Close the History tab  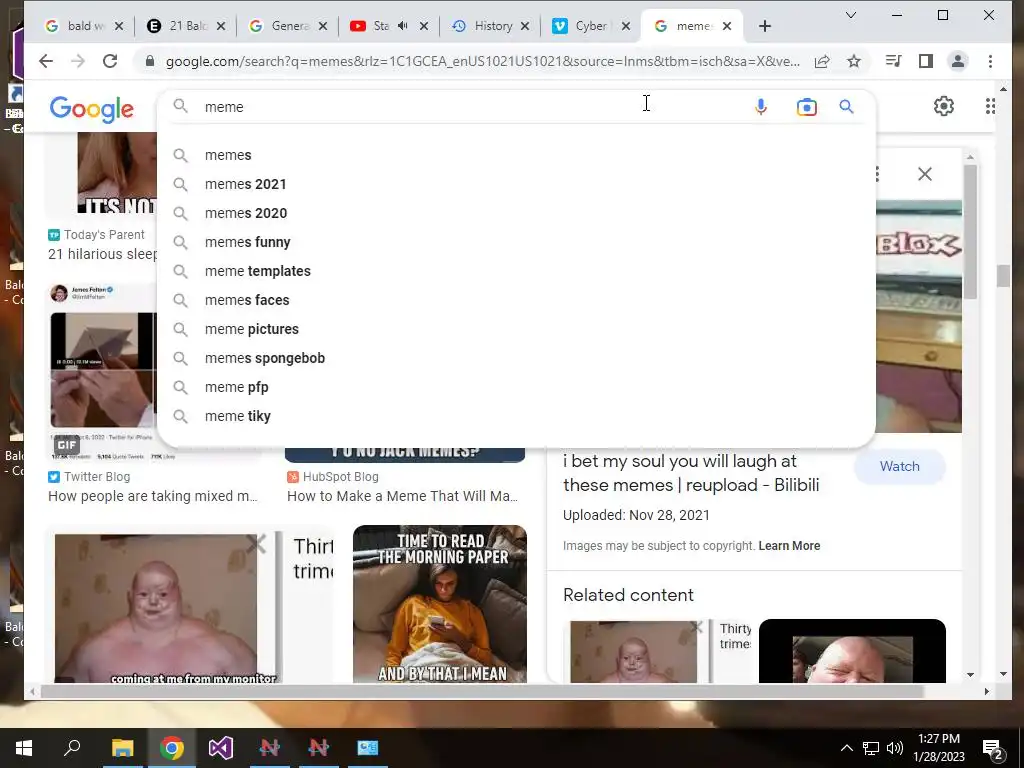[x=525, y=26]
